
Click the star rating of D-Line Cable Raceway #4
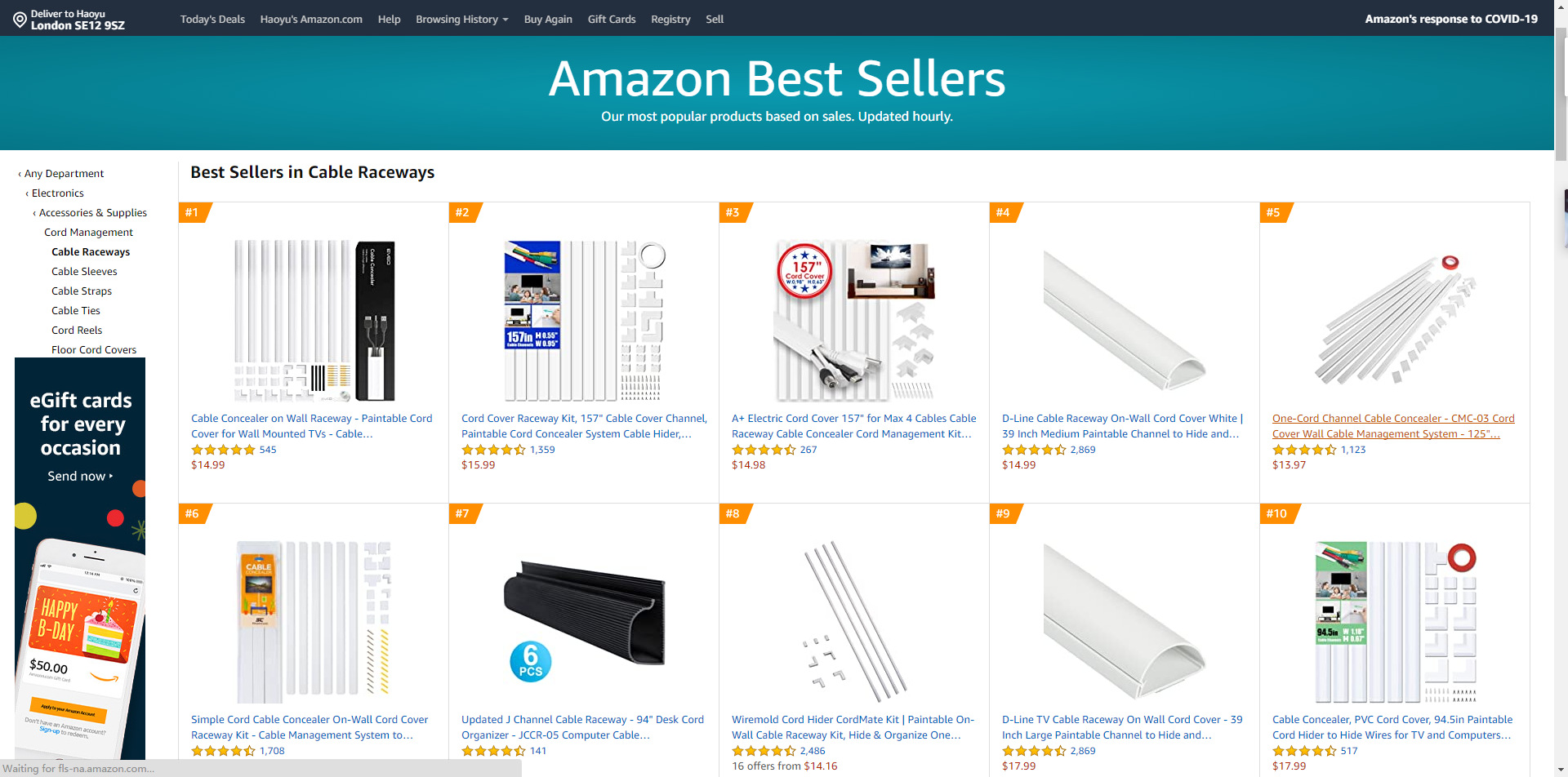point(1034,450)
